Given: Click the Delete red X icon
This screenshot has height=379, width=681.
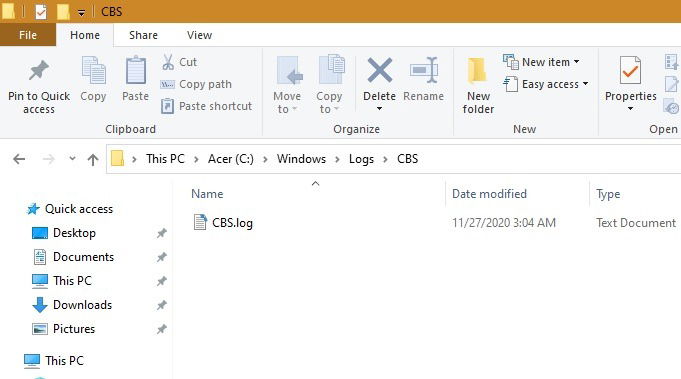Looking at the screenshot, I should pos(380,70).
